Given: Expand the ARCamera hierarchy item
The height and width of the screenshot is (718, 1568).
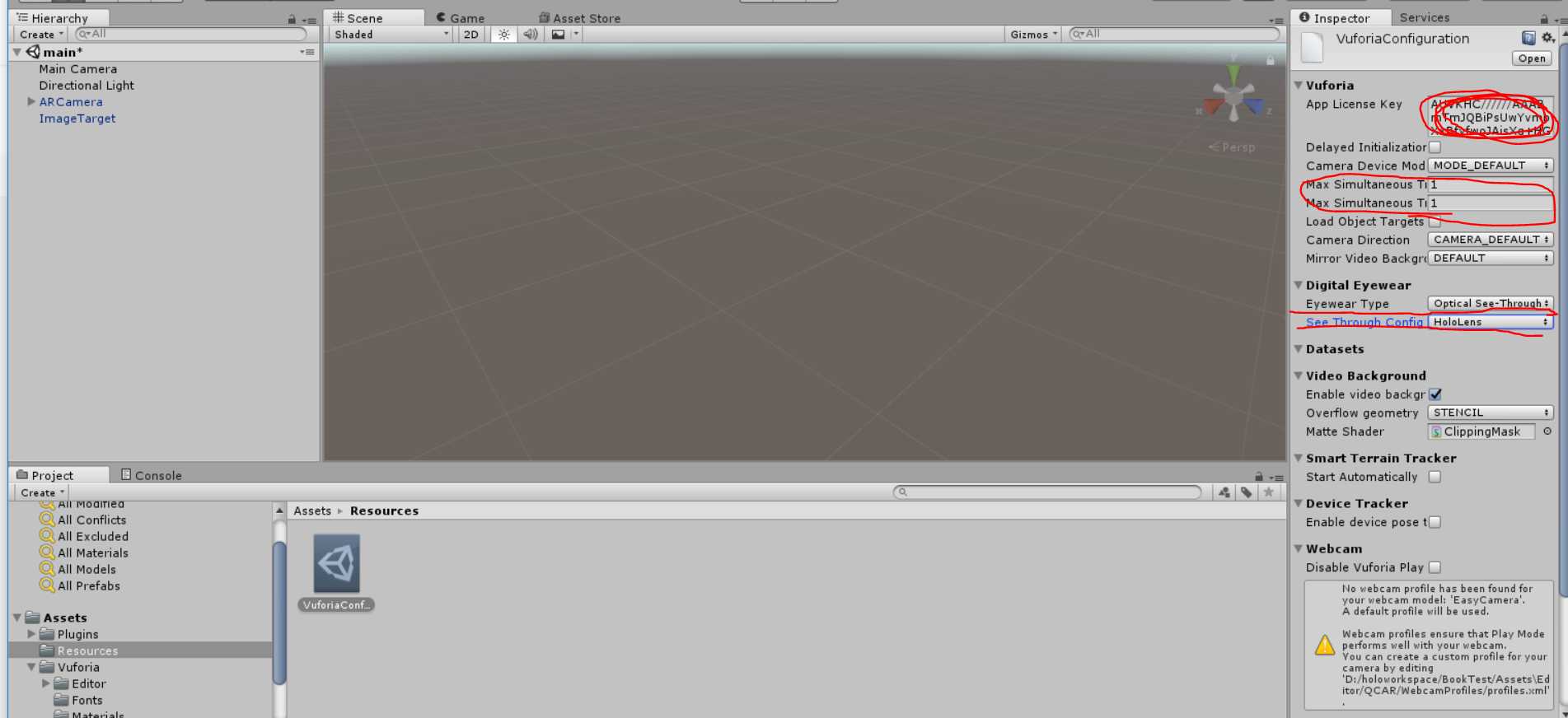Looking at the screenshot, I should pyautogui.click(x=31, y=102).
